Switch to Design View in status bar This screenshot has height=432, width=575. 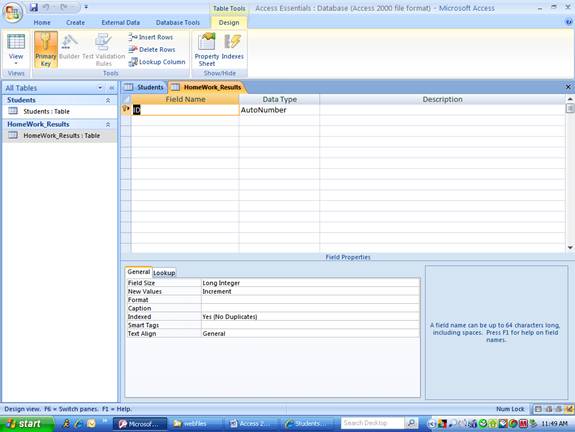[569, 409]
